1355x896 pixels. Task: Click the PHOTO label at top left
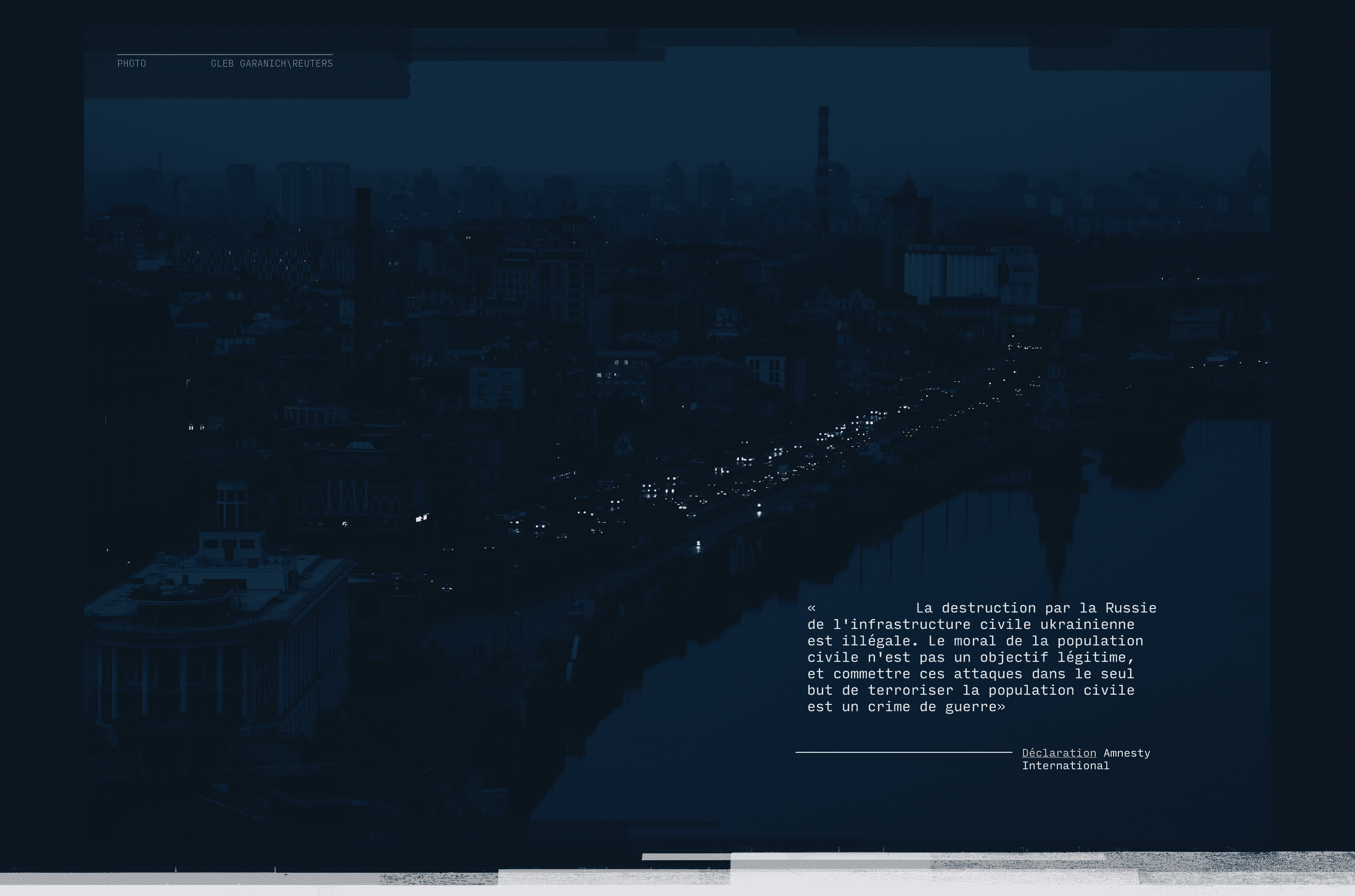click(132, 63)
